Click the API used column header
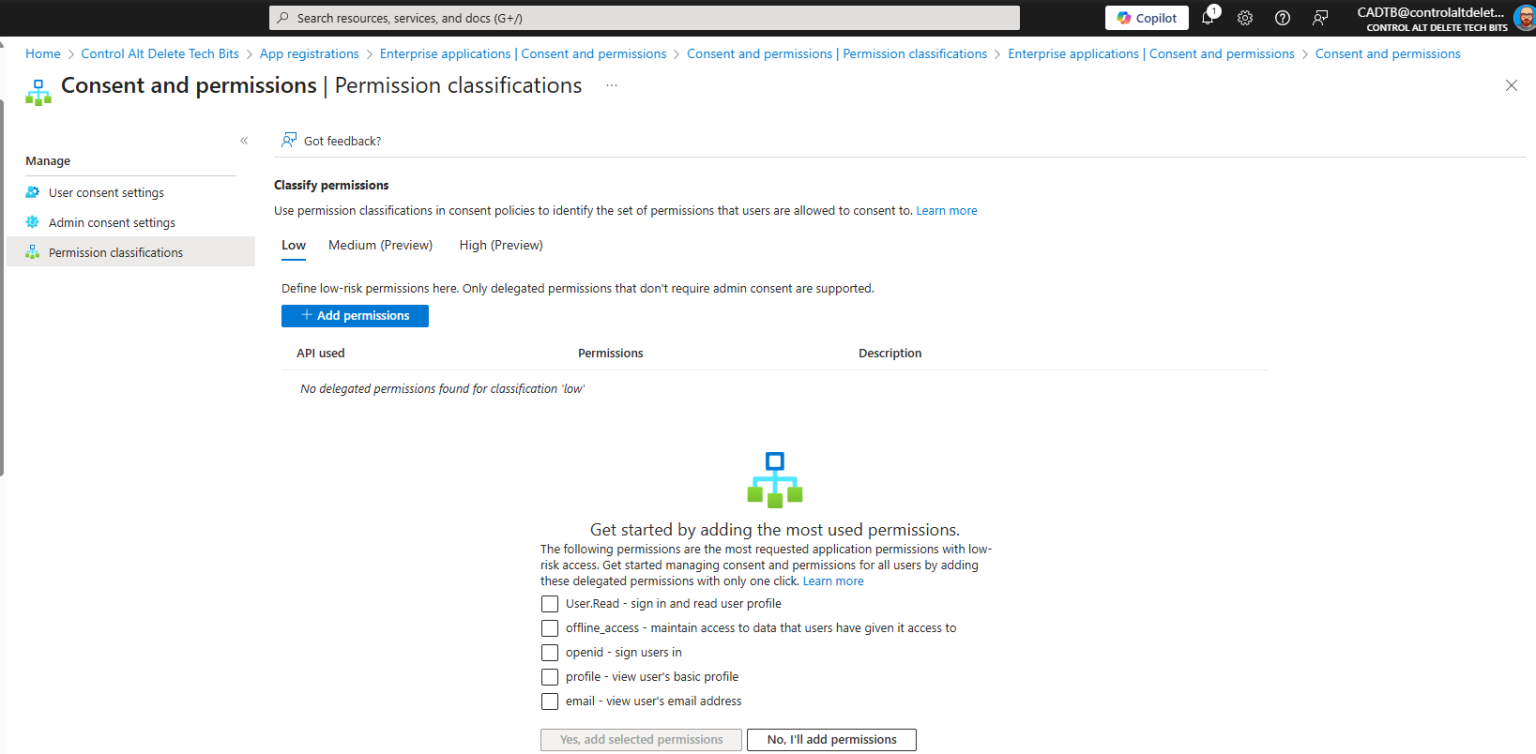This screenshot has width=1536, height=754. pyautogui.click(x=320, y=353)
